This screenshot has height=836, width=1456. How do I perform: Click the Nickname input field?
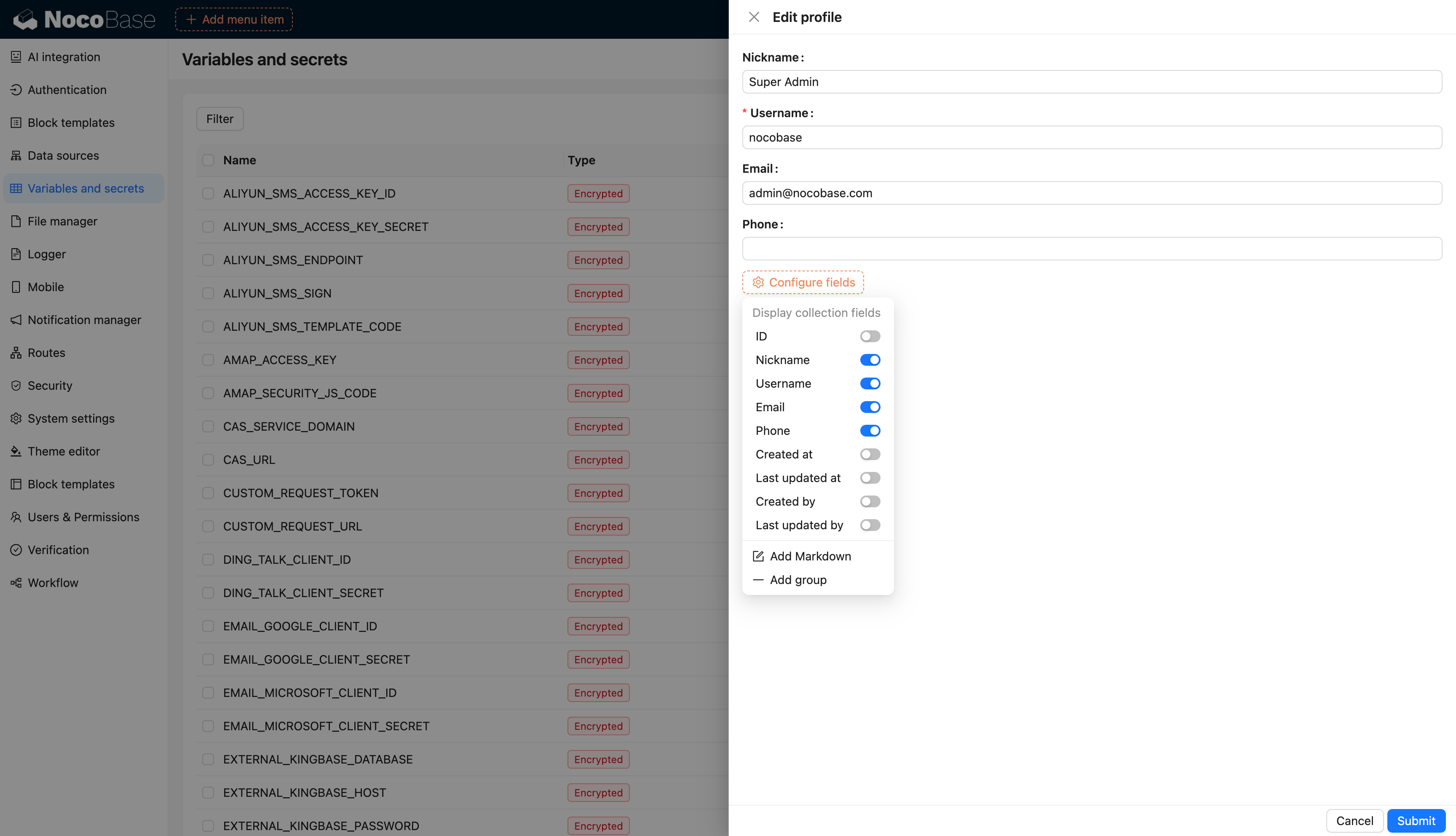pos(1092,81)
